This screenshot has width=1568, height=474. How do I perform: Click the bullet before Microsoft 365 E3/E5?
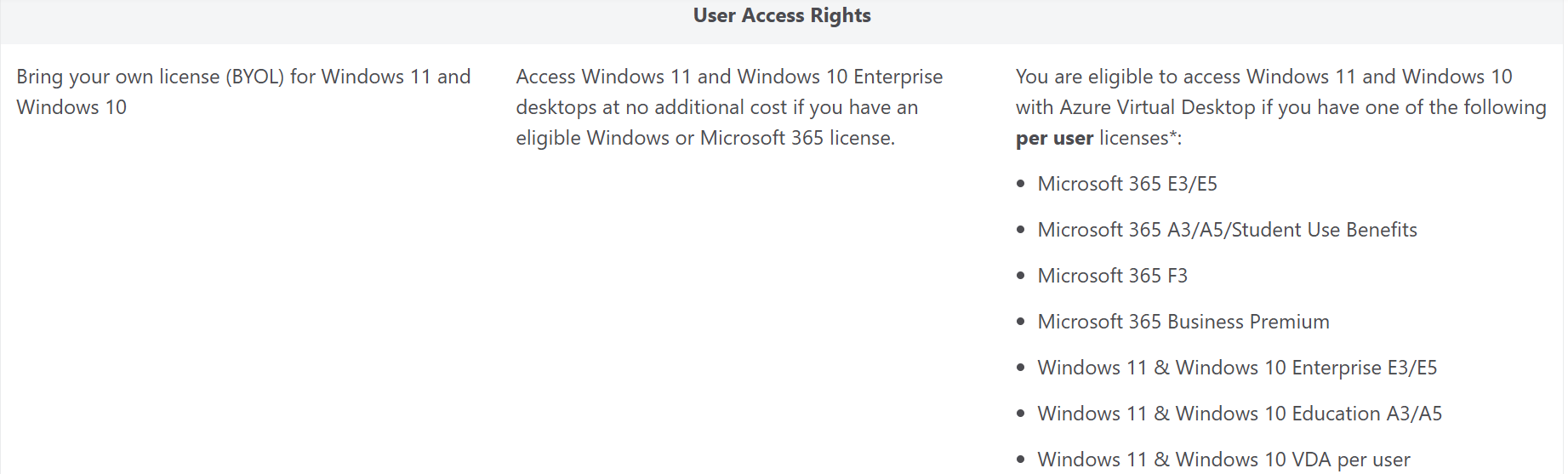click(x=1021, y=185)
